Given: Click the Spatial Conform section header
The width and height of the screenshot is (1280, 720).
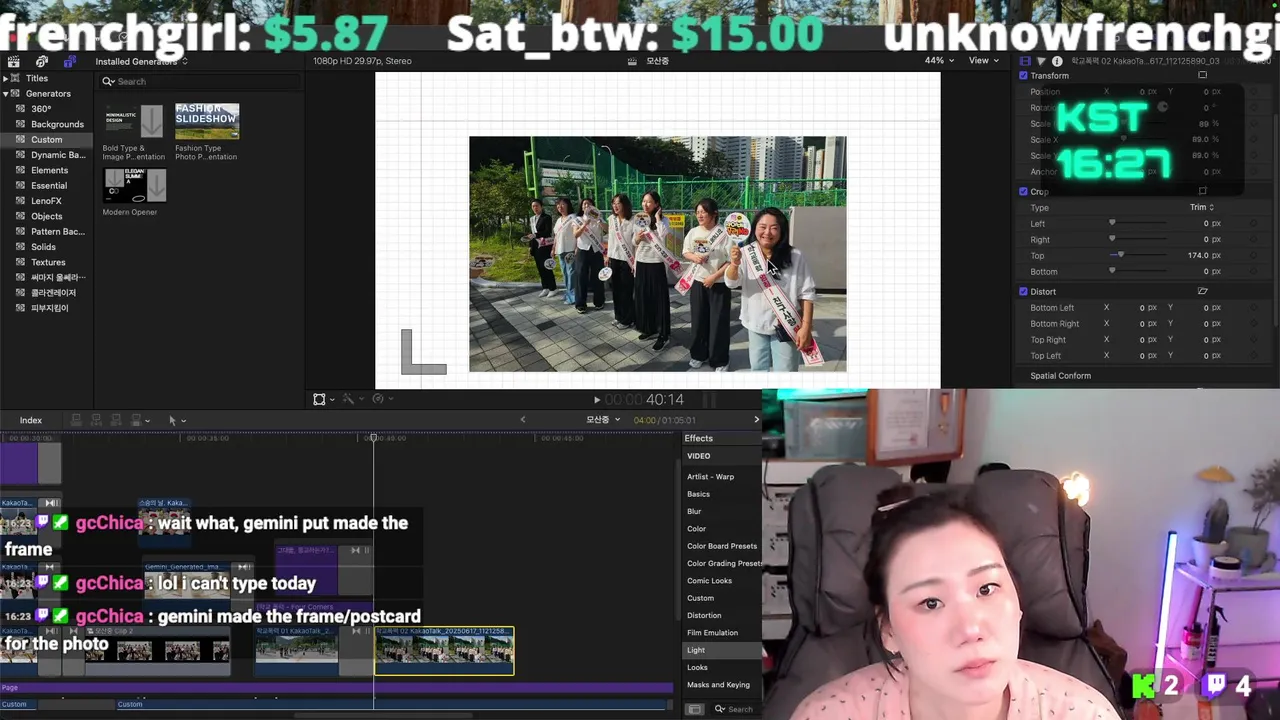Looking at the screenshot, I should pos(1060,376).
